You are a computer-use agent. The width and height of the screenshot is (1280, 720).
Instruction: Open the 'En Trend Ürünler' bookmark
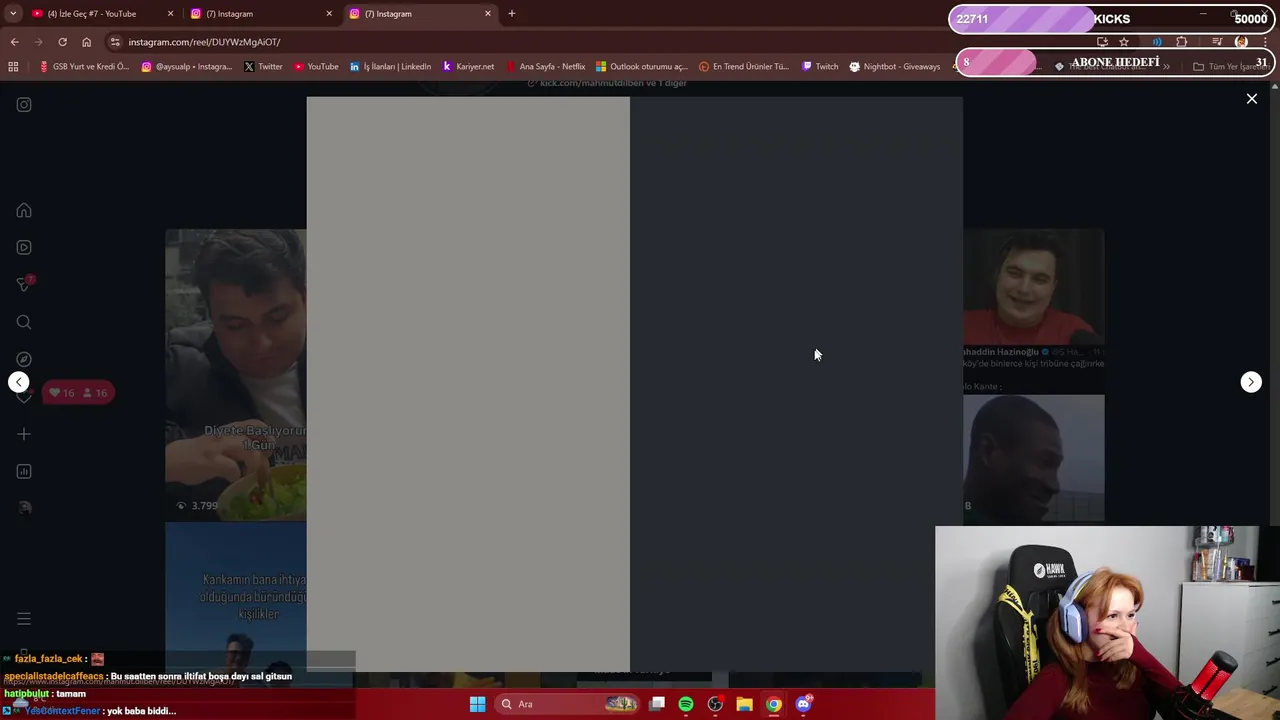click(x=744, y=67)
